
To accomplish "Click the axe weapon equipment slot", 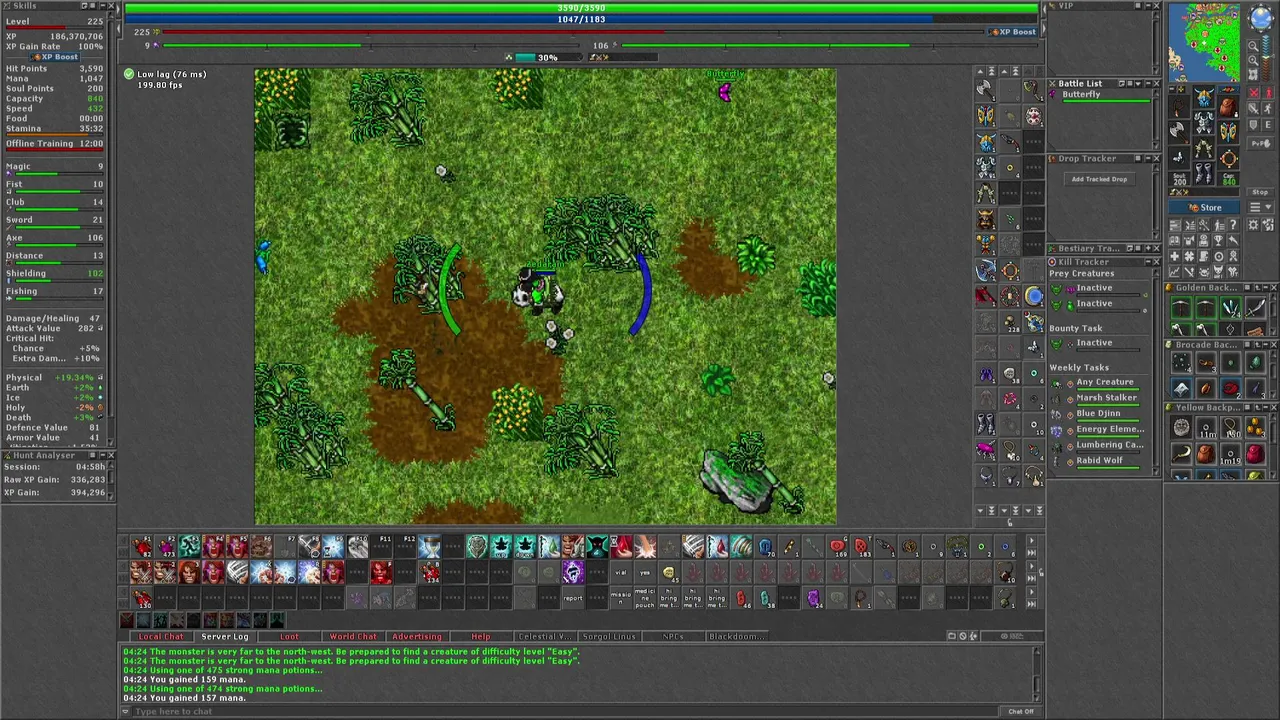I will (x=1179, y=132).
